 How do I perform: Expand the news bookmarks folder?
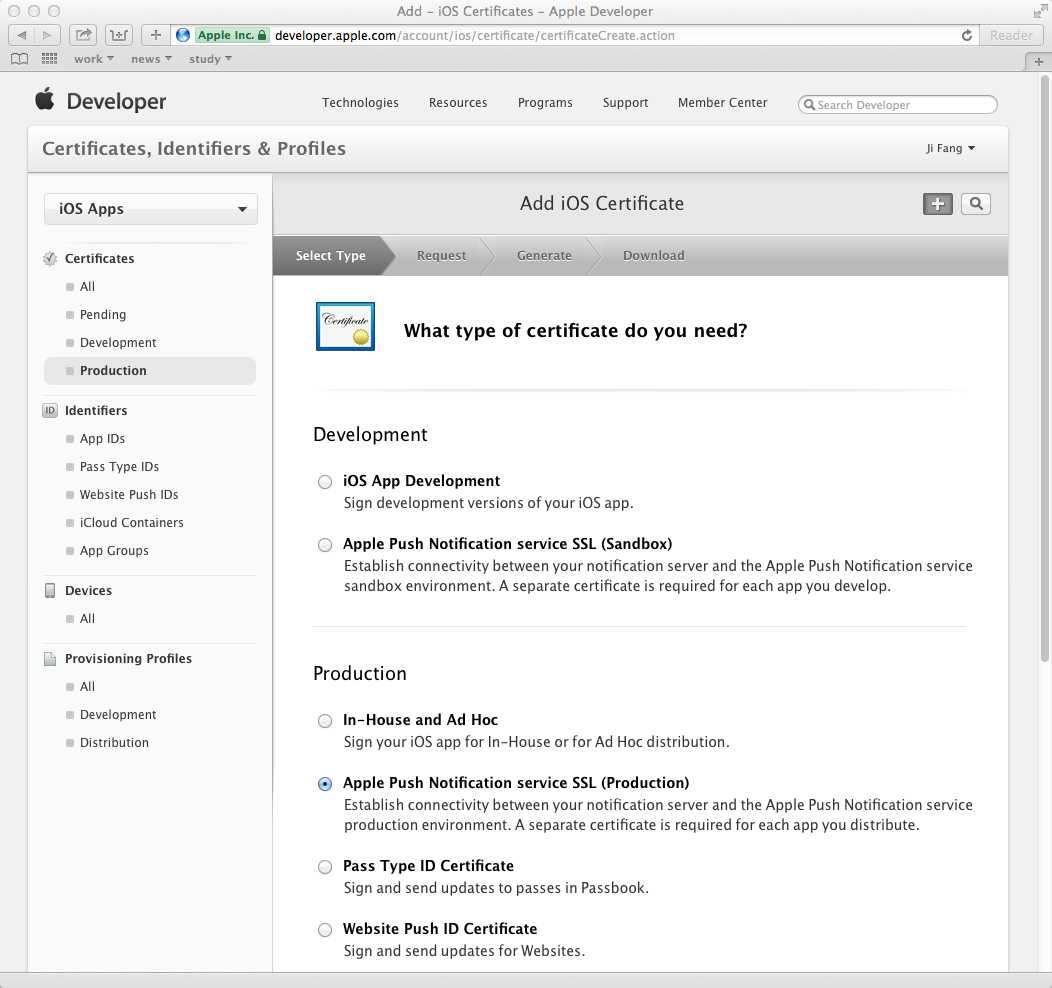[151, 59]
